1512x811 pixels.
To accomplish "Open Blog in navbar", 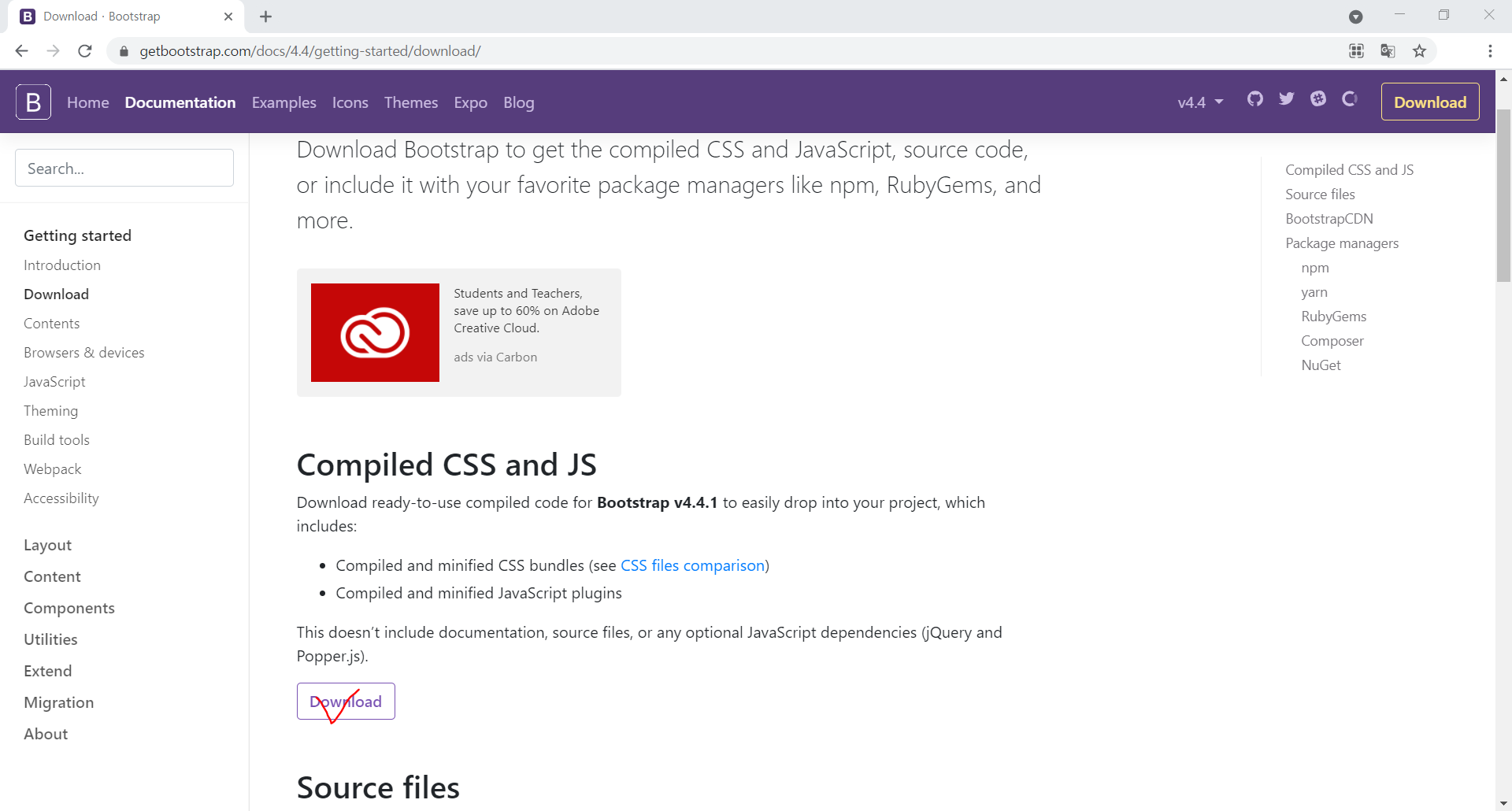I will (x=519, y=102).
